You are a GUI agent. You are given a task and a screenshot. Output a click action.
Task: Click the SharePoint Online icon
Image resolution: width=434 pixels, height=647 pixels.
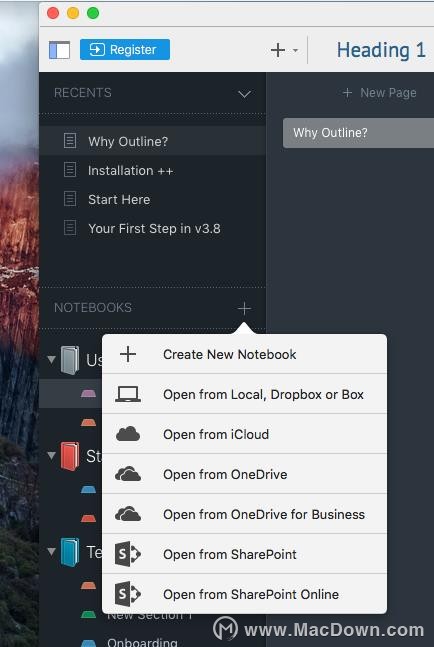[128, 594]
